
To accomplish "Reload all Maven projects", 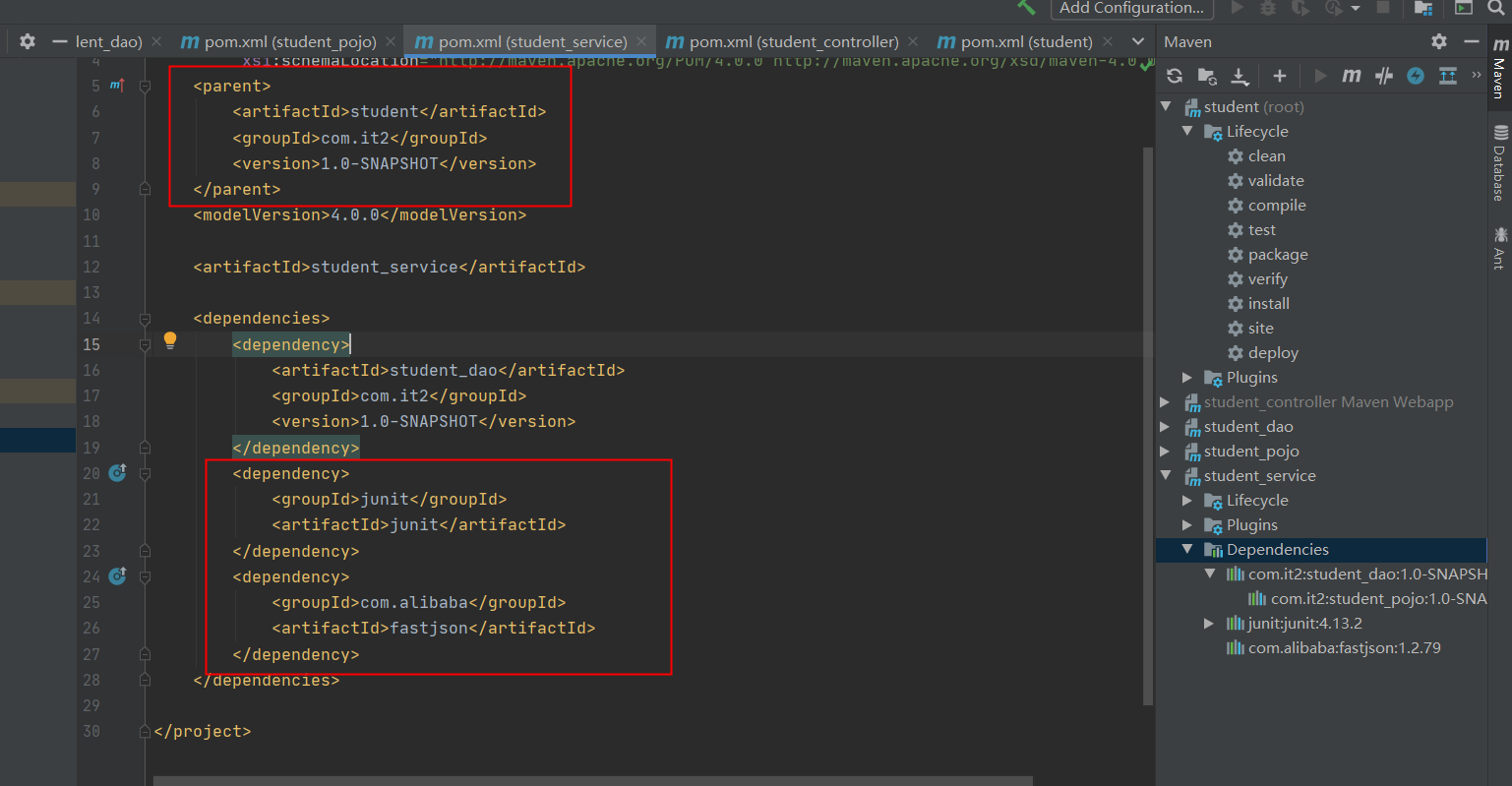I will [1175, 76].
